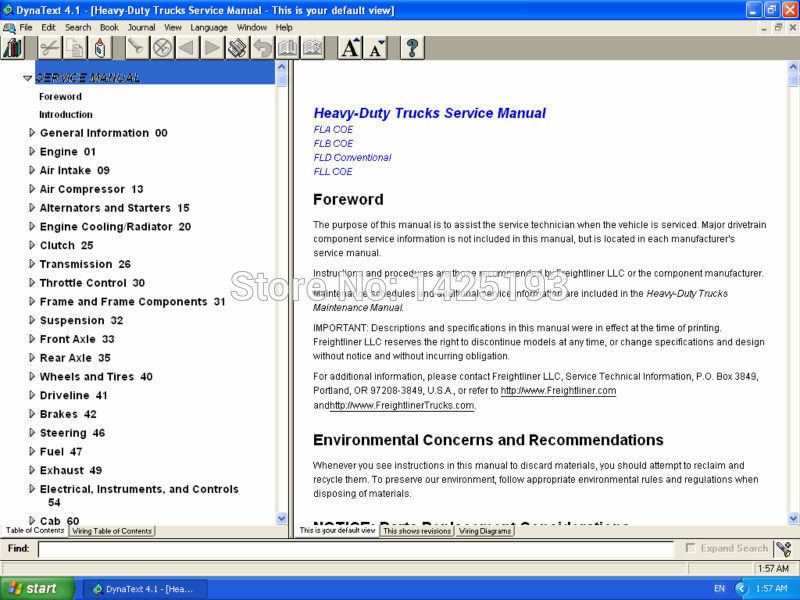The image size is (800, 600).
Task: Increase text size with large A icon
Action: pyautogui.click(x=351, y=48)
